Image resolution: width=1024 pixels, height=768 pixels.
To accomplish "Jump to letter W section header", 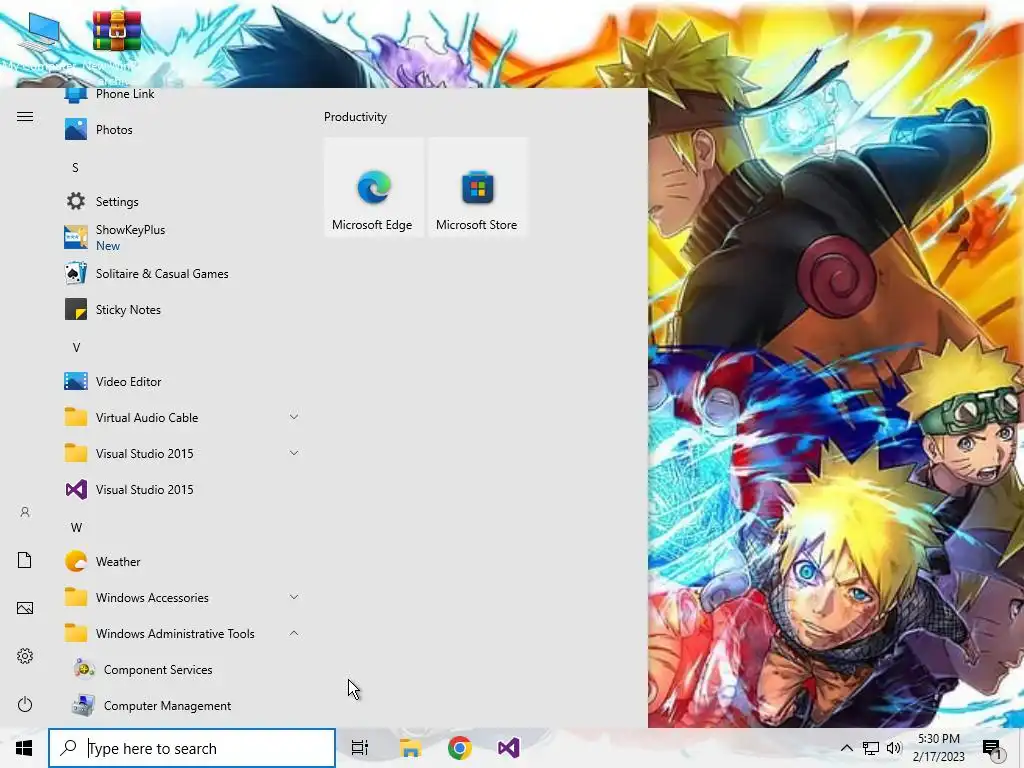I will pos(76,528).
